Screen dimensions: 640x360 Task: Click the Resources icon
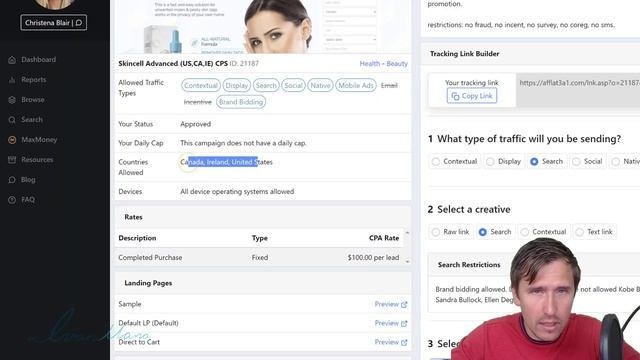12,160
